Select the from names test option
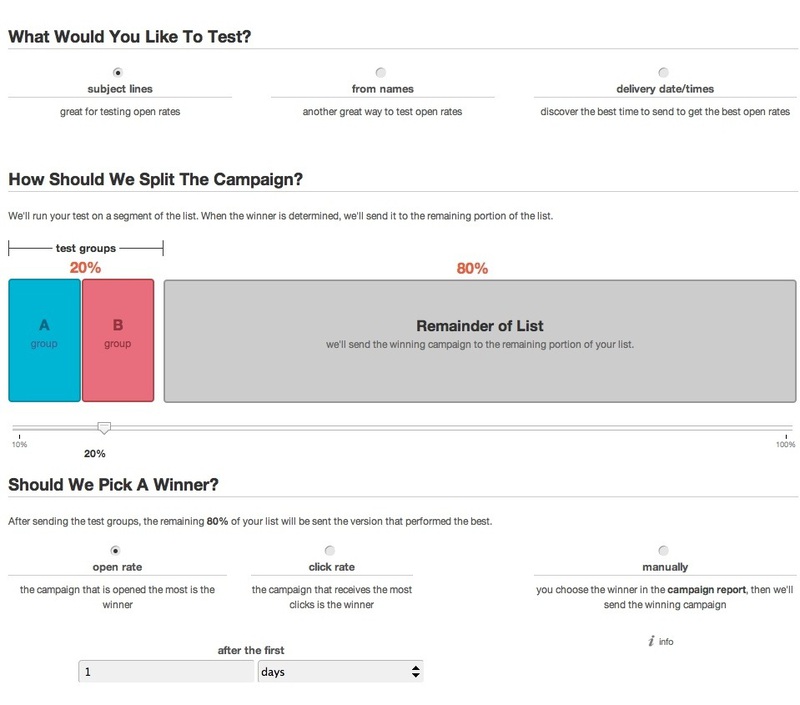 click(380, 72)
